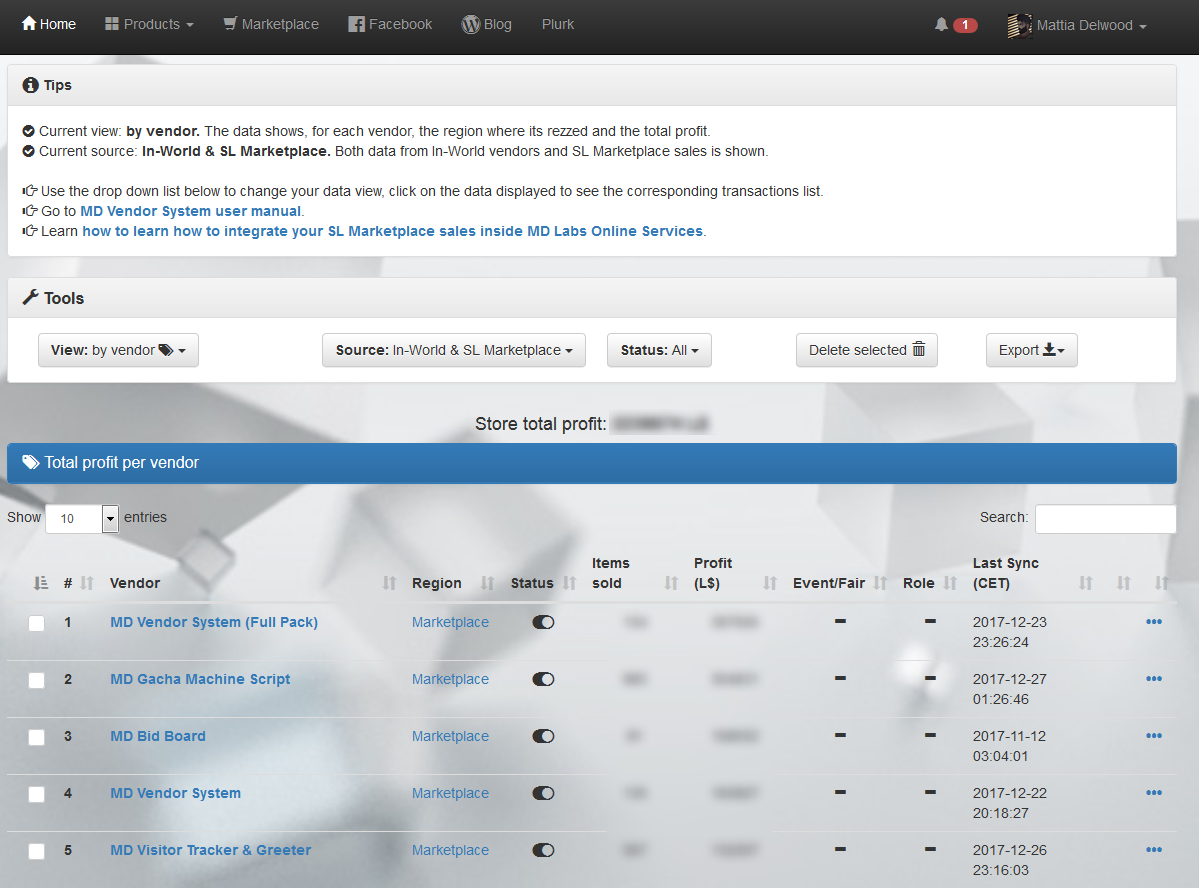Open MD Bid Board vendor link
This screenshot has width=1199, height=888.
pos(158,737)
